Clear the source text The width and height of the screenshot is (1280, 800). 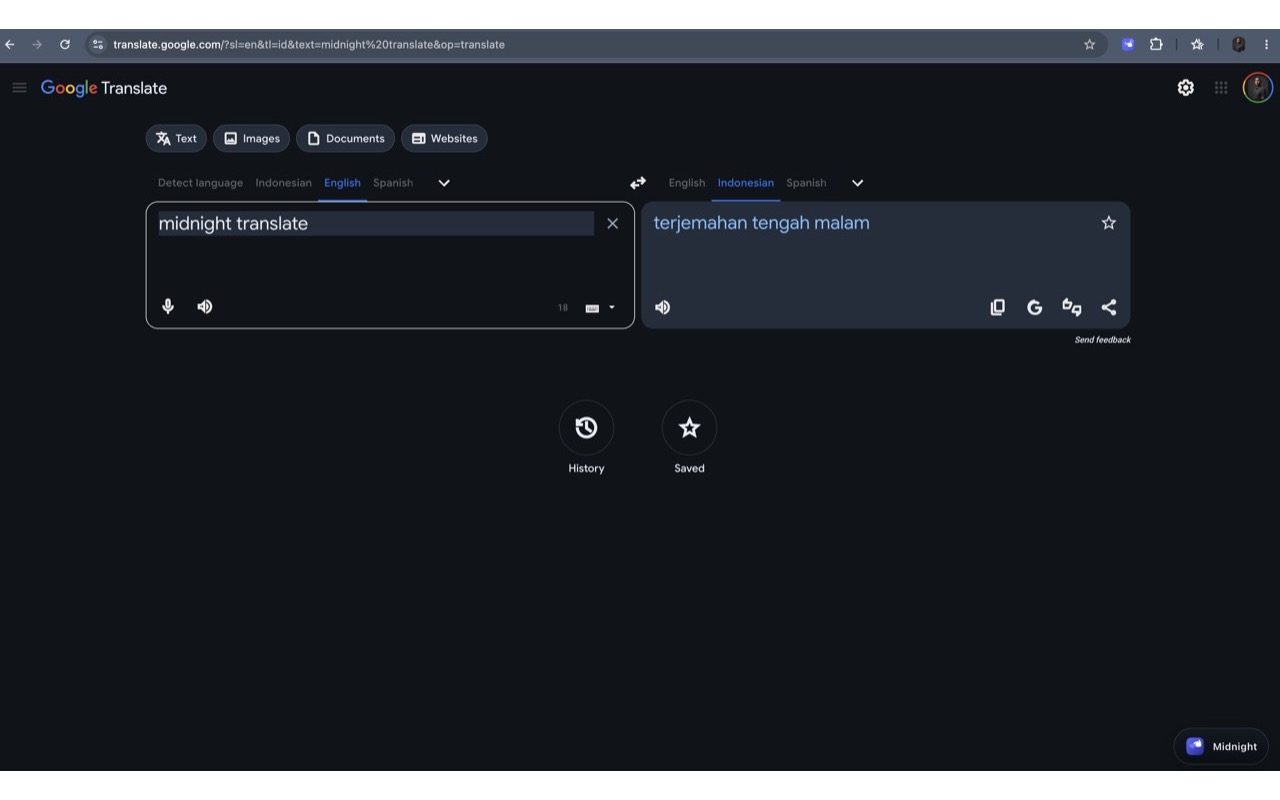pyautogui.click(x=613, y=224)
